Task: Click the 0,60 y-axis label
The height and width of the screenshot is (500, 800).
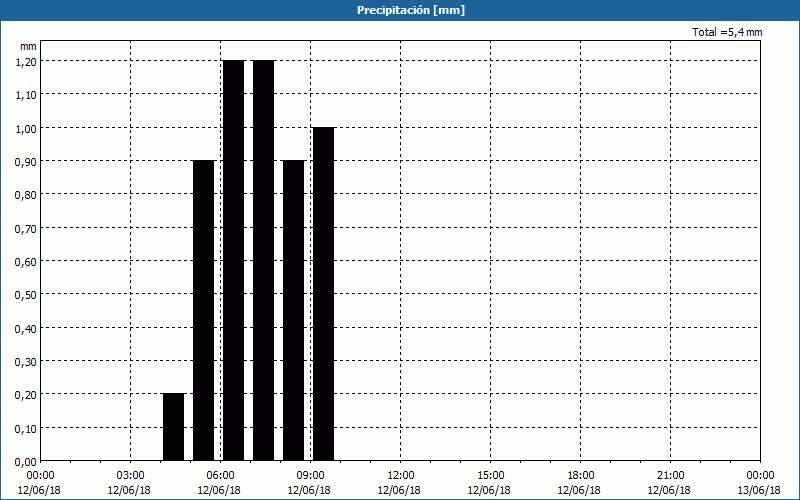Action: [x=26, y=261]
